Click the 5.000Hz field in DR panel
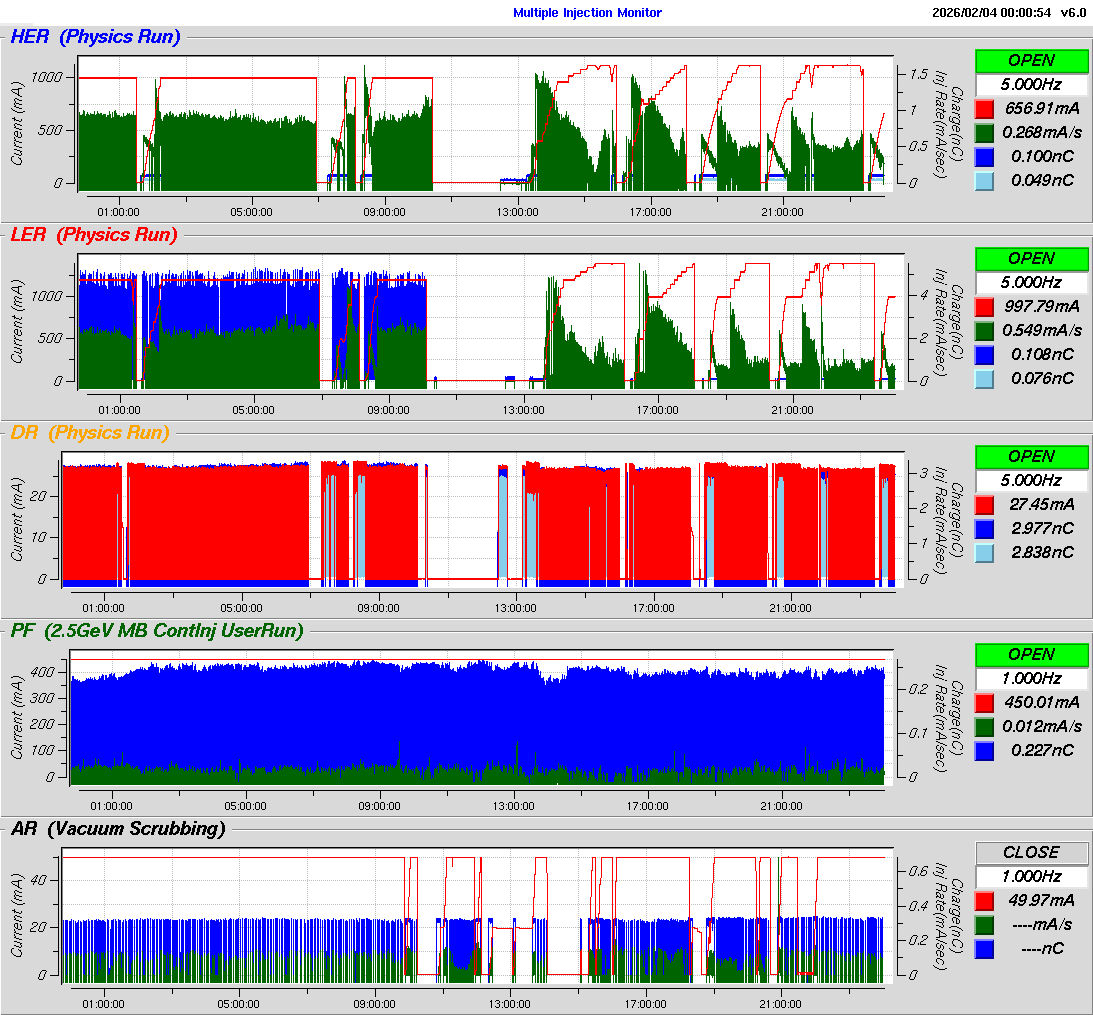Image resolution: width=1093 pixels, height=1015 pixels. tap(1031, 480)
